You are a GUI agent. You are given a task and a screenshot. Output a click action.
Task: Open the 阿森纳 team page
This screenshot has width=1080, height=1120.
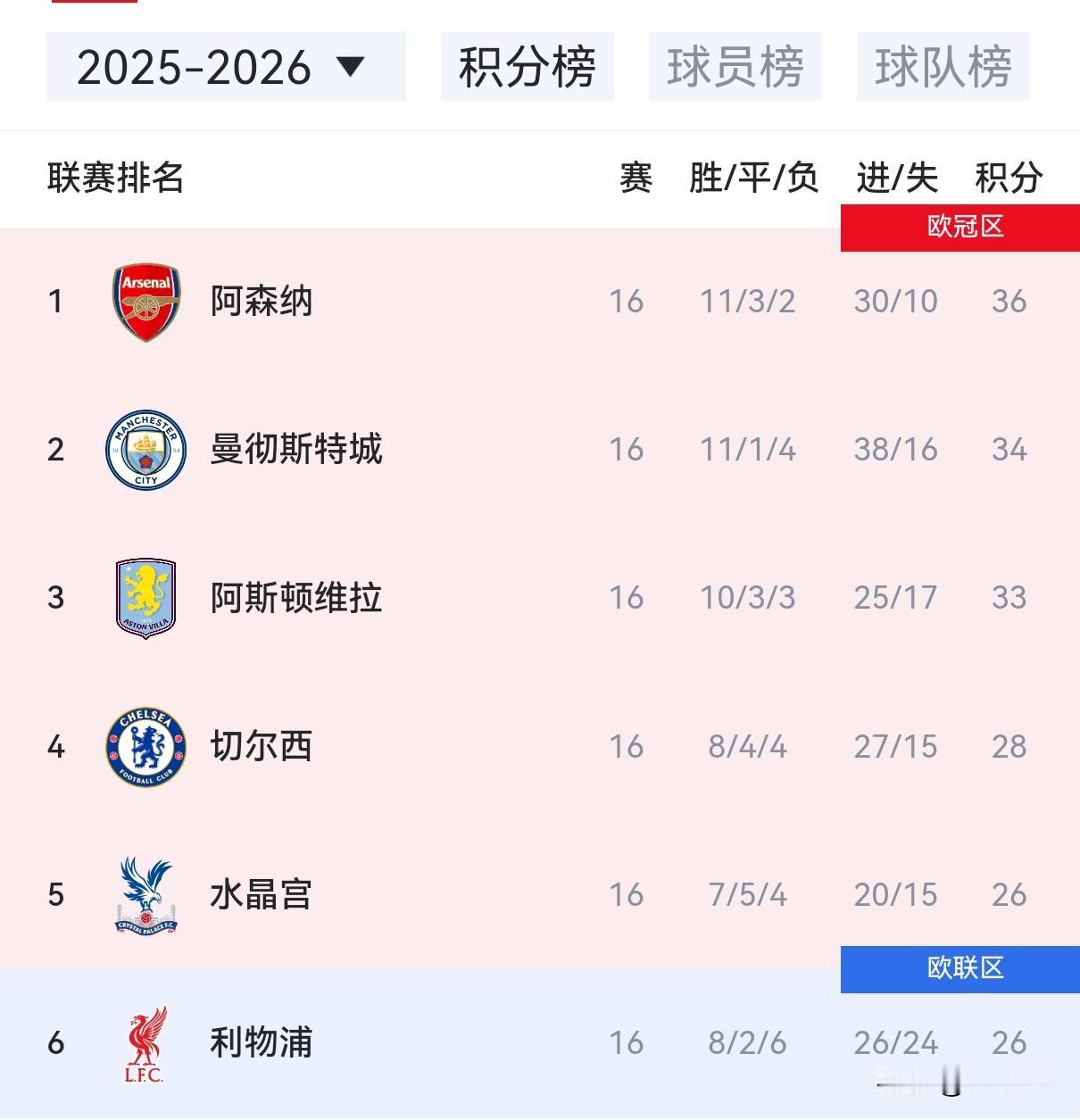262,302
